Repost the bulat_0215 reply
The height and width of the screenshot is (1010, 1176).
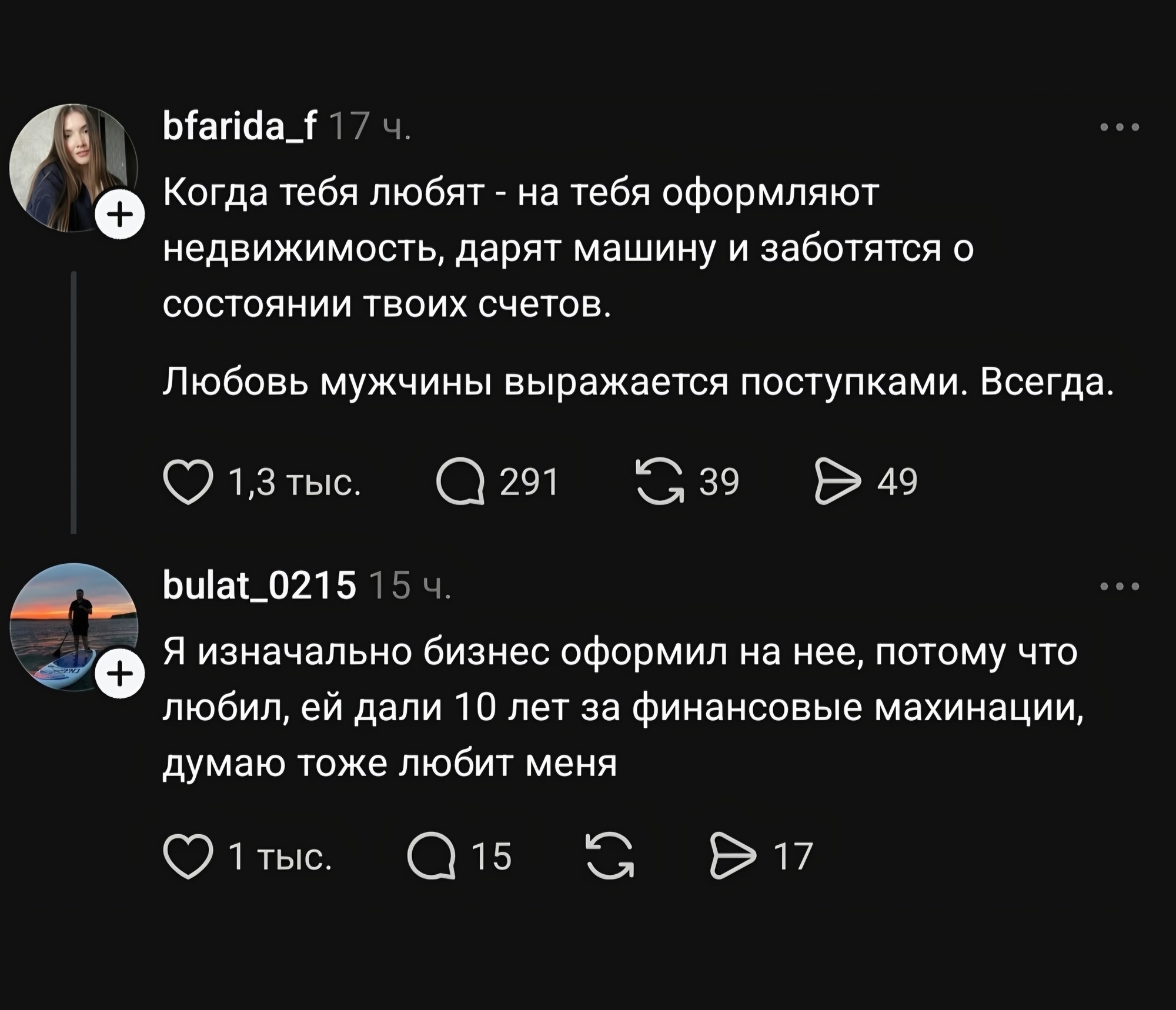click(610, 855)
